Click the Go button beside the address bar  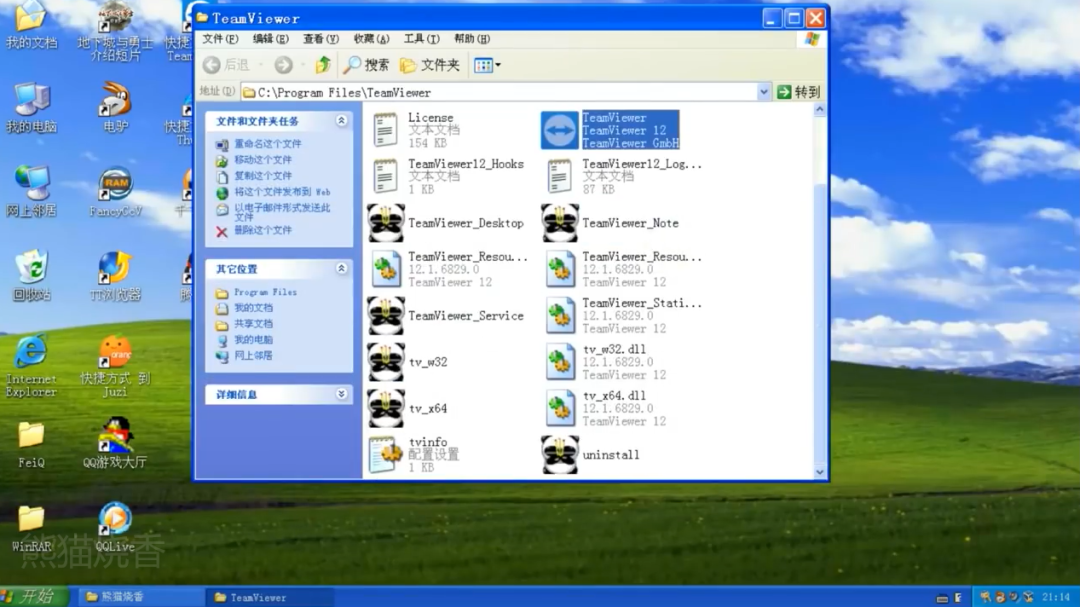coord(798,92)
